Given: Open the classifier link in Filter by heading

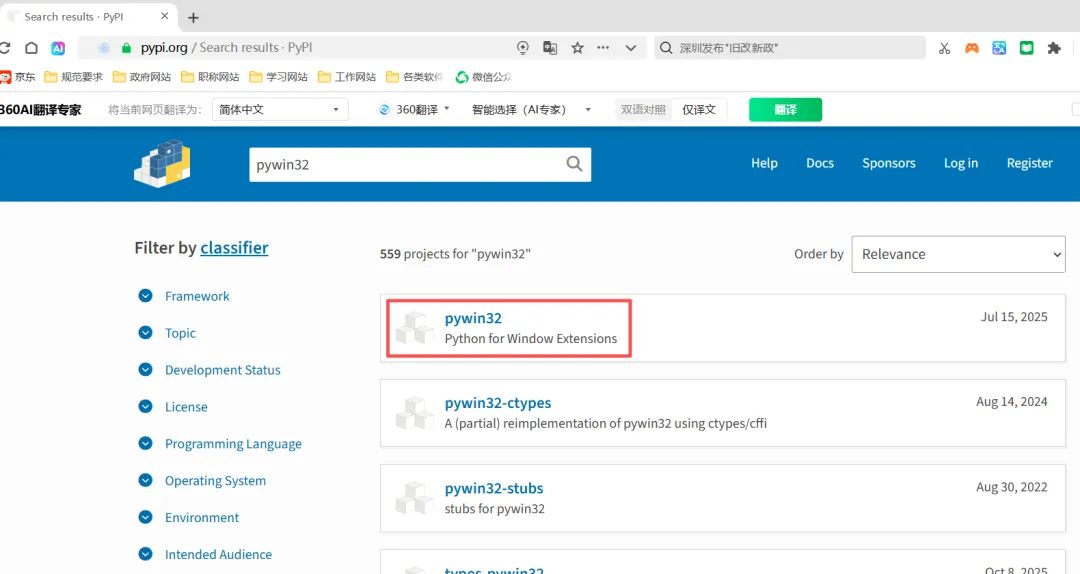Looking at the screenshot, I should pyautogui.click(x=234, y=248).
